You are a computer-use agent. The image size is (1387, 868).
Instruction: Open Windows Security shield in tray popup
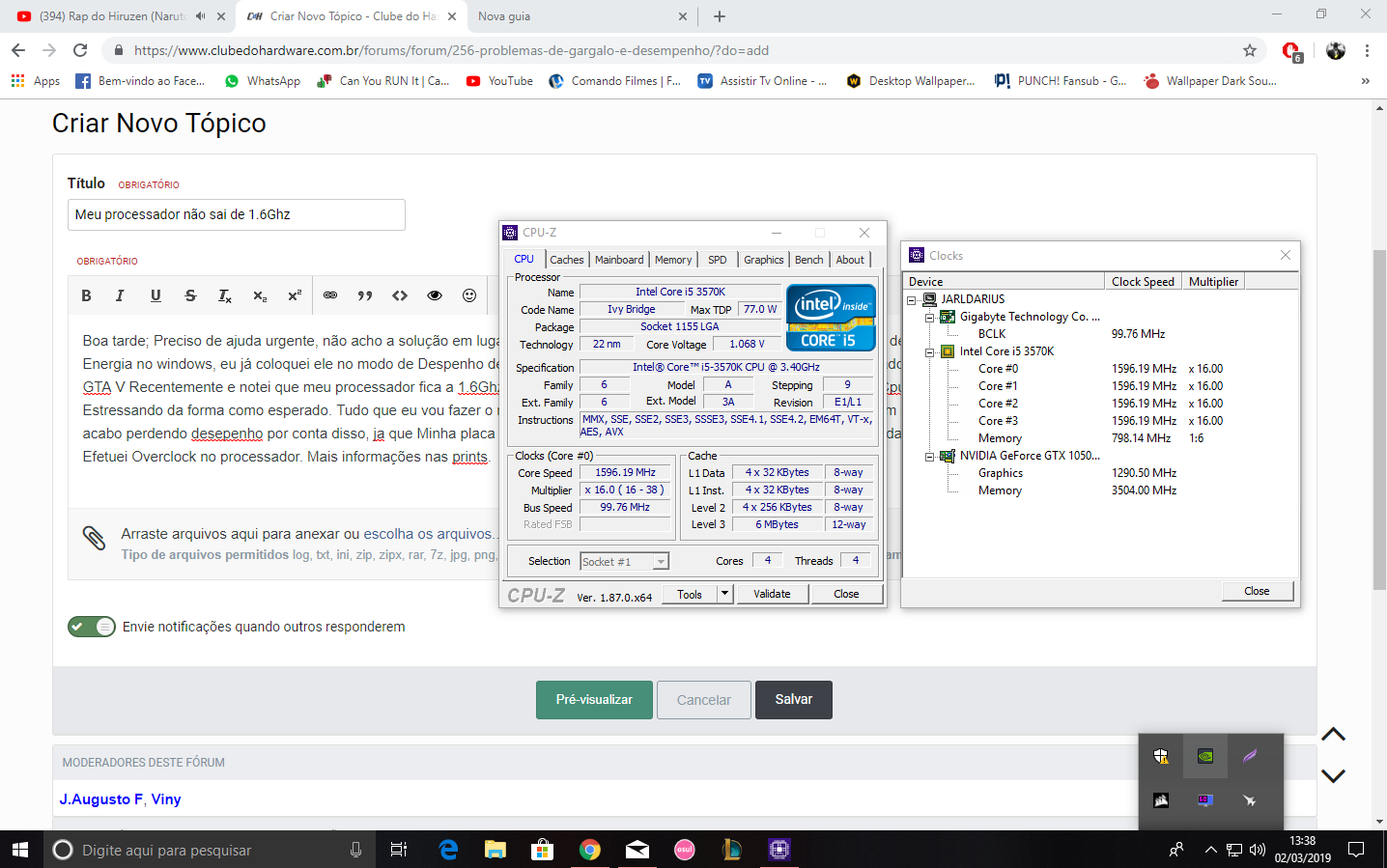click(1161, 756)
